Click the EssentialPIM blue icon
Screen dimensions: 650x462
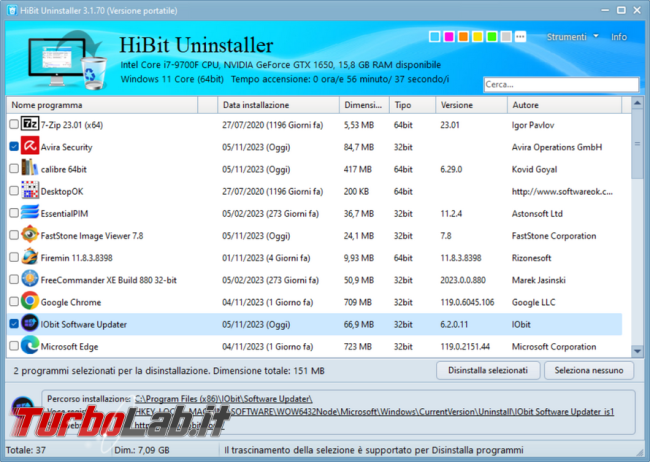[x=30, y=212]
